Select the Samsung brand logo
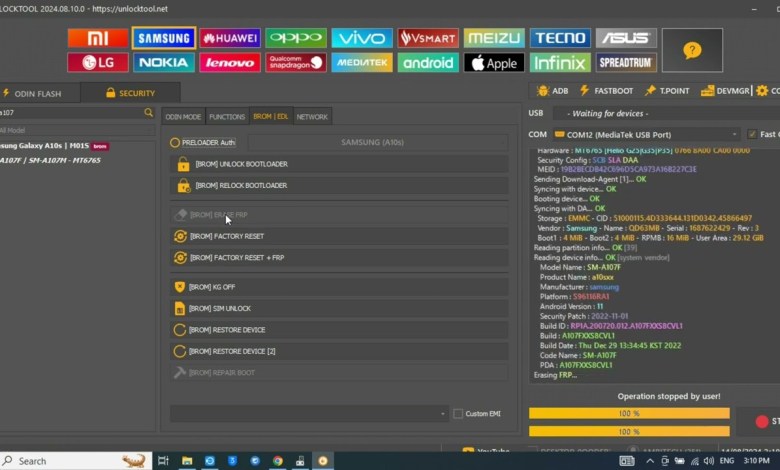Image resolution: width=780 pixels, height=470 pixels. click(x=163, y=38)
